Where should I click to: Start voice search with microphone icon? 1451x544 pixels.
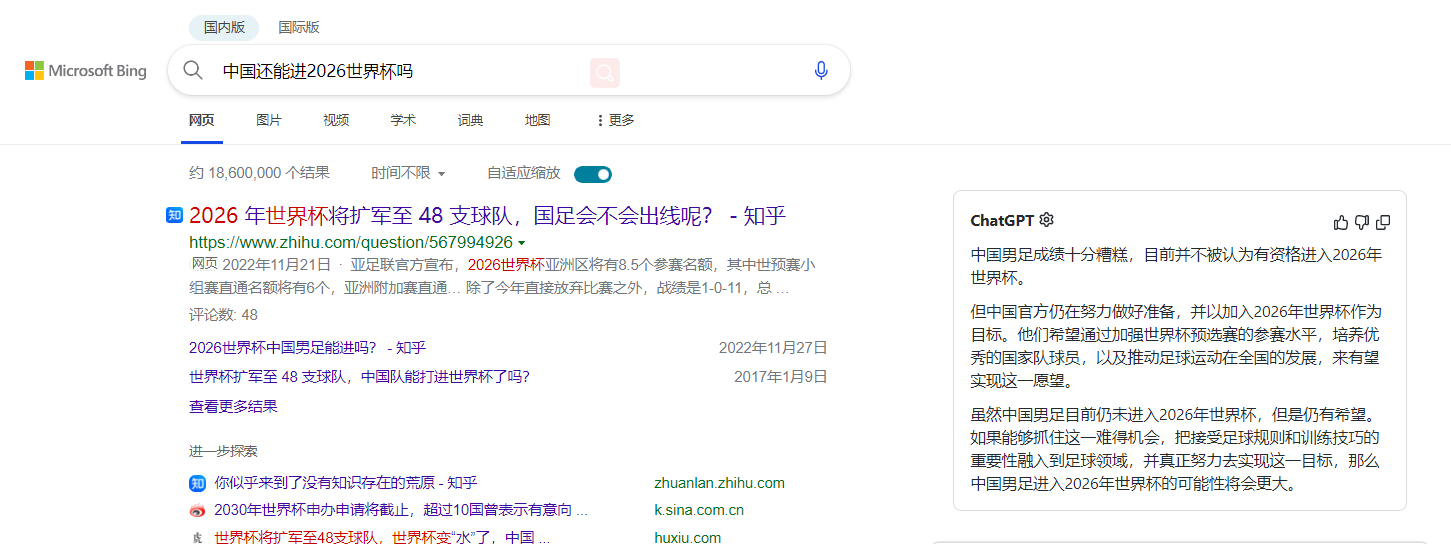pyautogui.click(x=821, y=71)
